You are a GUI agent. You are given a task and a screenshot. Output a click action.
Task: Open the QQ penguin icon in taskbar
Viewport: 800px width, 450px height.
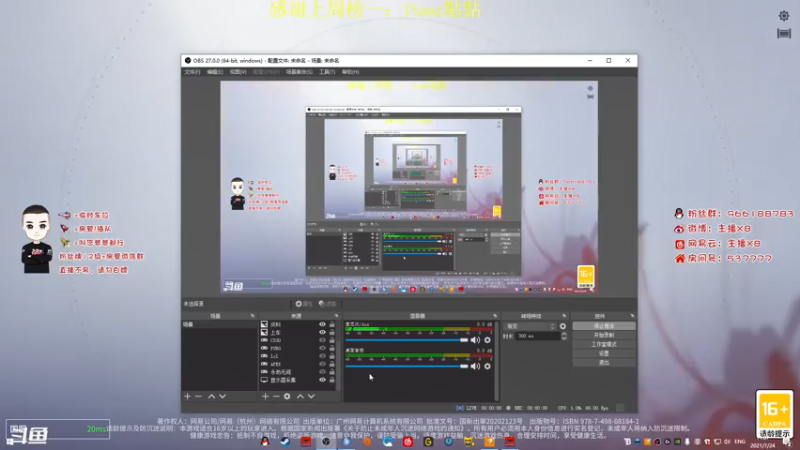[x=265, y=442]
